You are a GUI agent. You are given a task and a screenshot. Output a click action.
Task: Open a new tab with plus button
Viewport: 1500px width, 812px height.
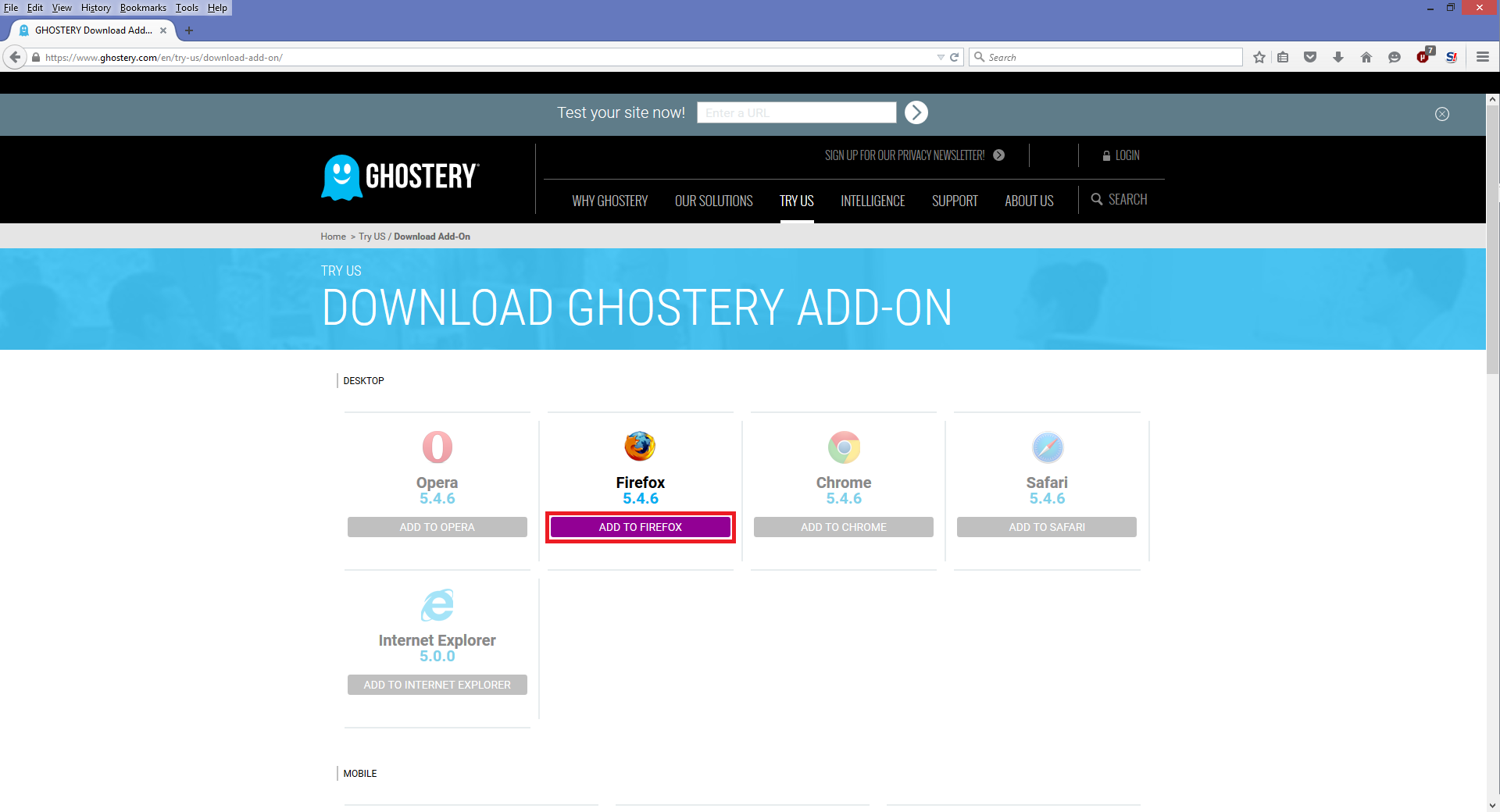click(x=188, y=30)
